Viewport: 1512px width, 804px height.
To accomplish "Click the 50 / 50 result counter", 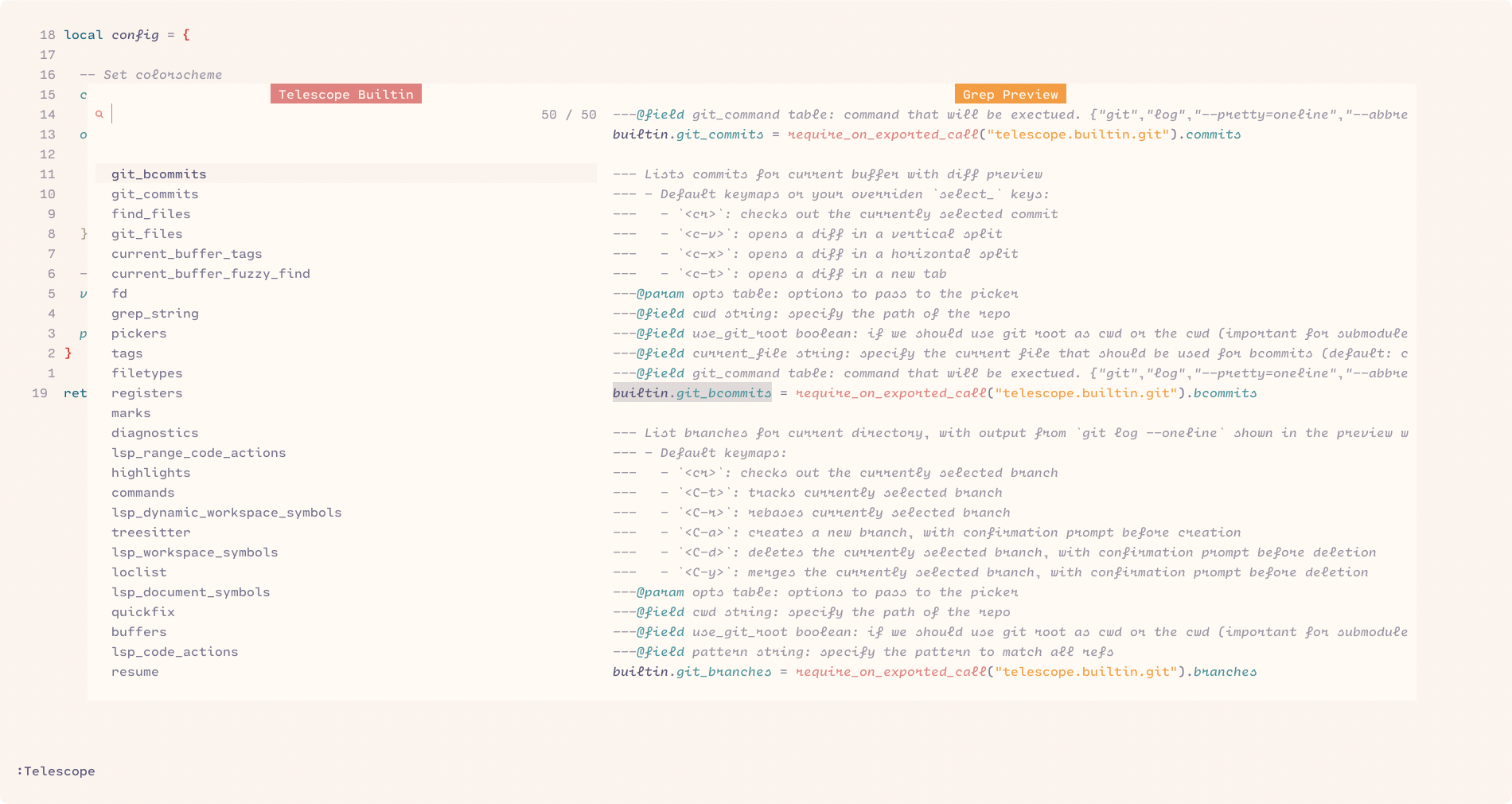I will point(568,114).
